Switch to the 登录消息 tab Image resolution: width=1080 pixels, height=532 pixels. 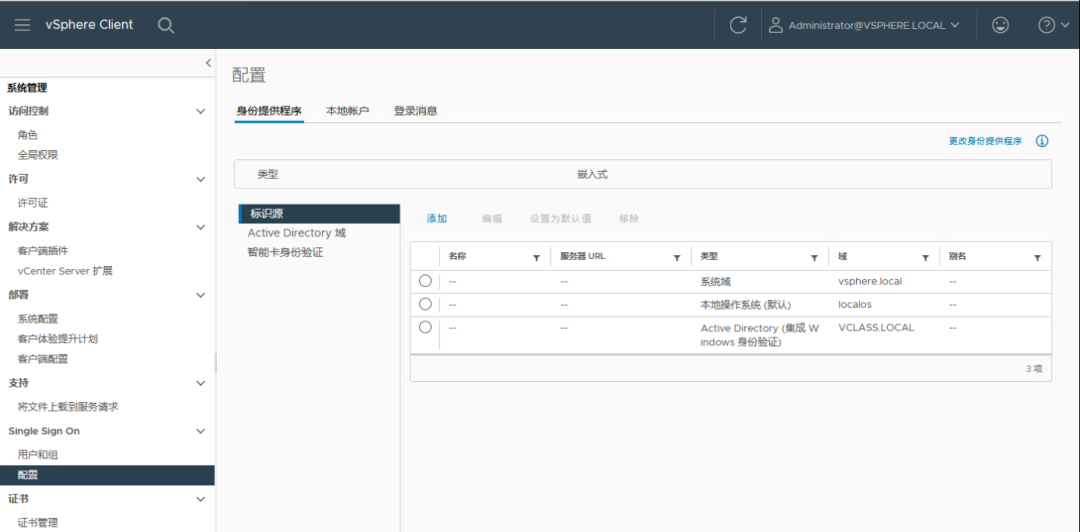click(415, 111)
